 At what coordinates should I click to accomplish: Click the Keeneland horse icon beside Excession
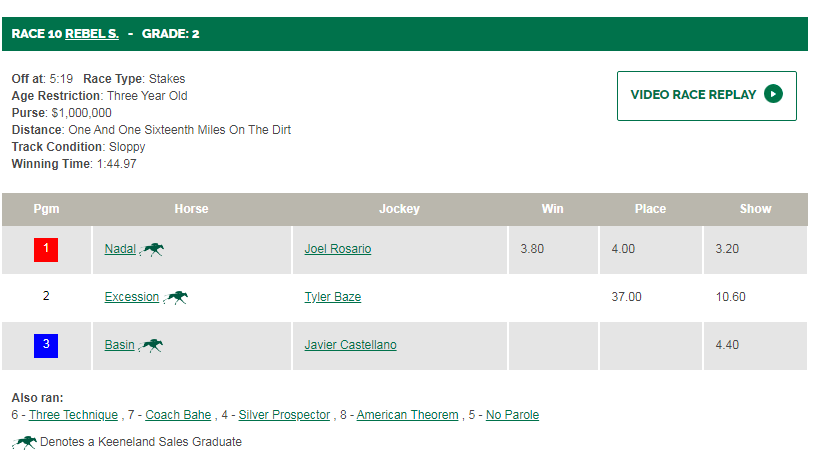click(x=175, y=297)
